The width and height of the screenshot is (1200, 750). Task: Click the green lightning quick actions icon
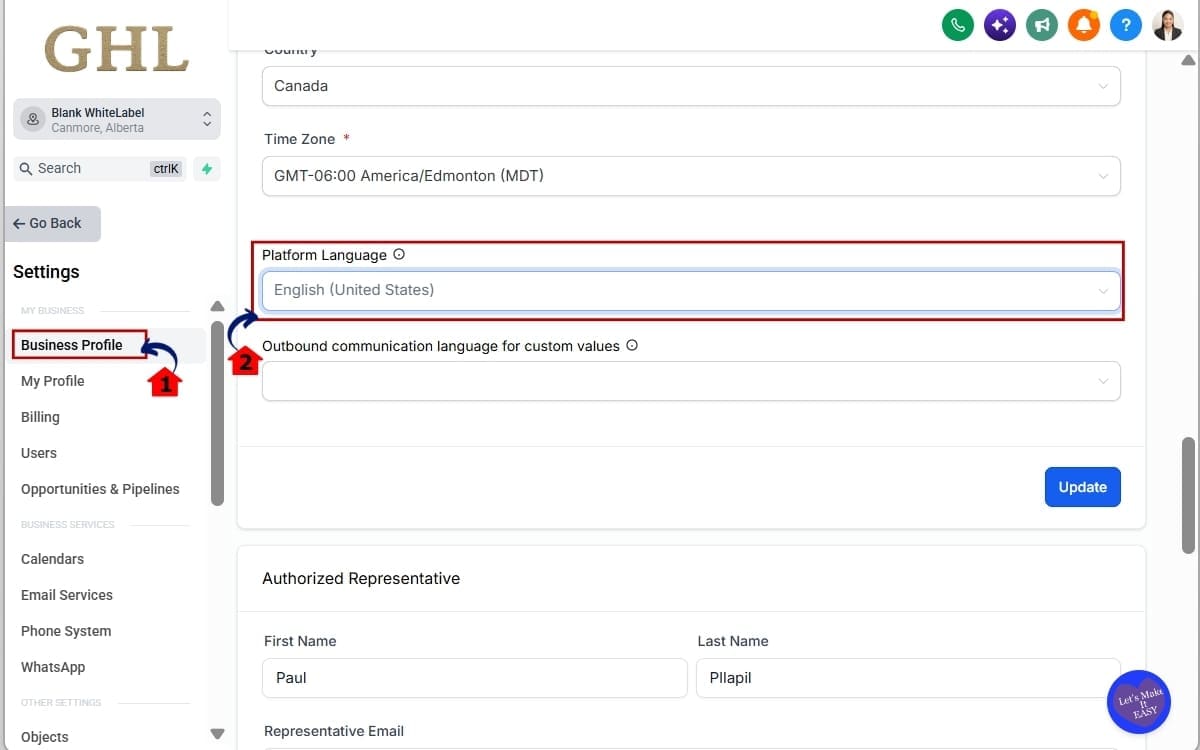[x=207, y=169]
